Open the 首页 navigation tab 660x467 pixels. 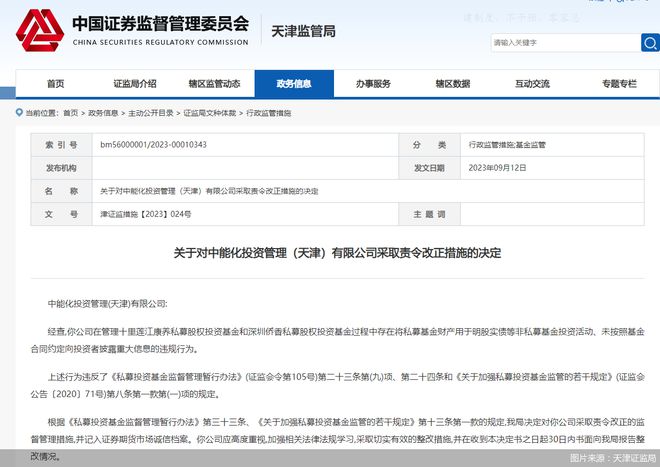(x=56, y=84)
